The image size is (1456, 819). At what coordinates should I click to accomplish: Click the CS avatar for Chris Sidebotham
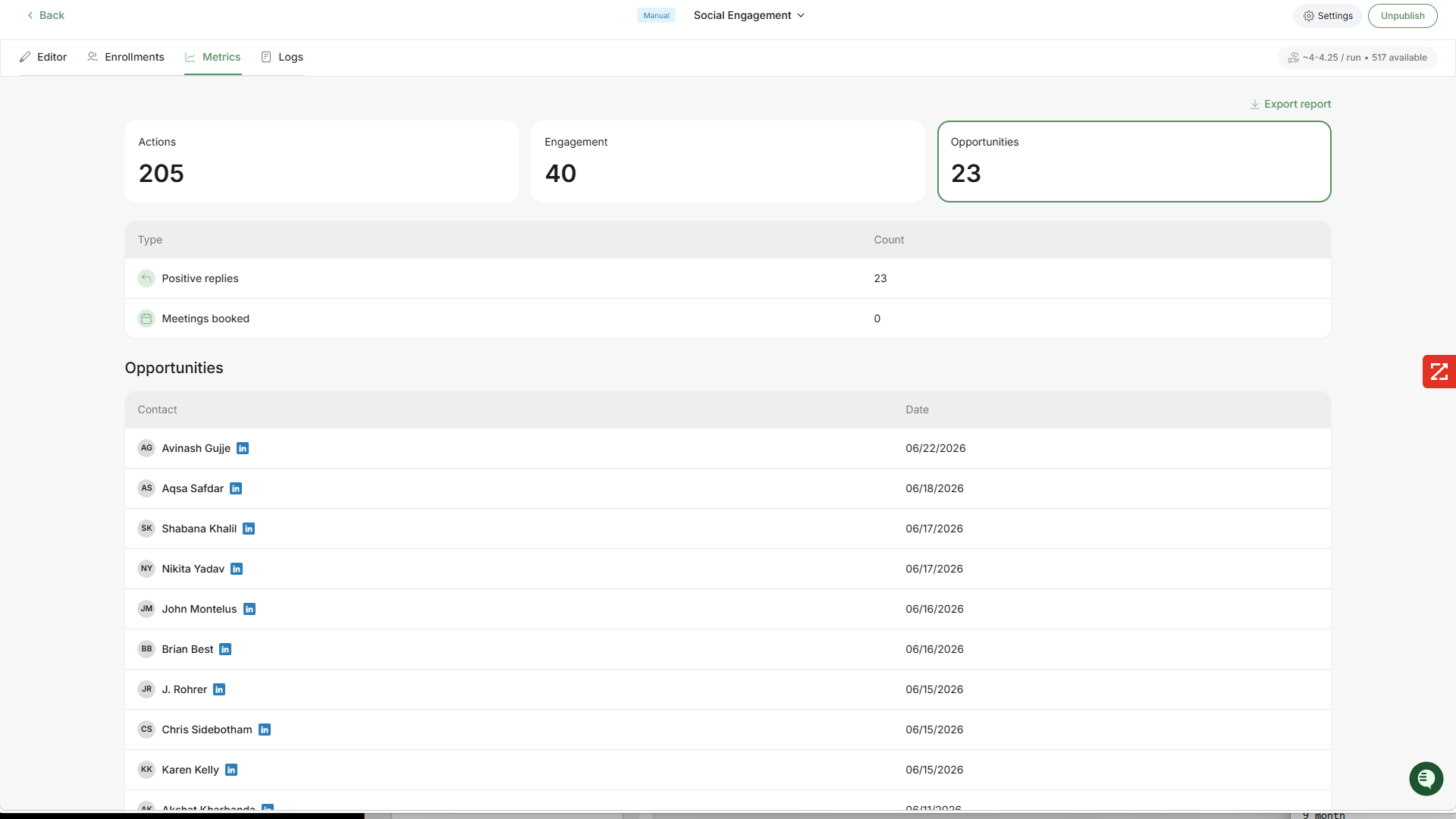(x=146, y=730)
